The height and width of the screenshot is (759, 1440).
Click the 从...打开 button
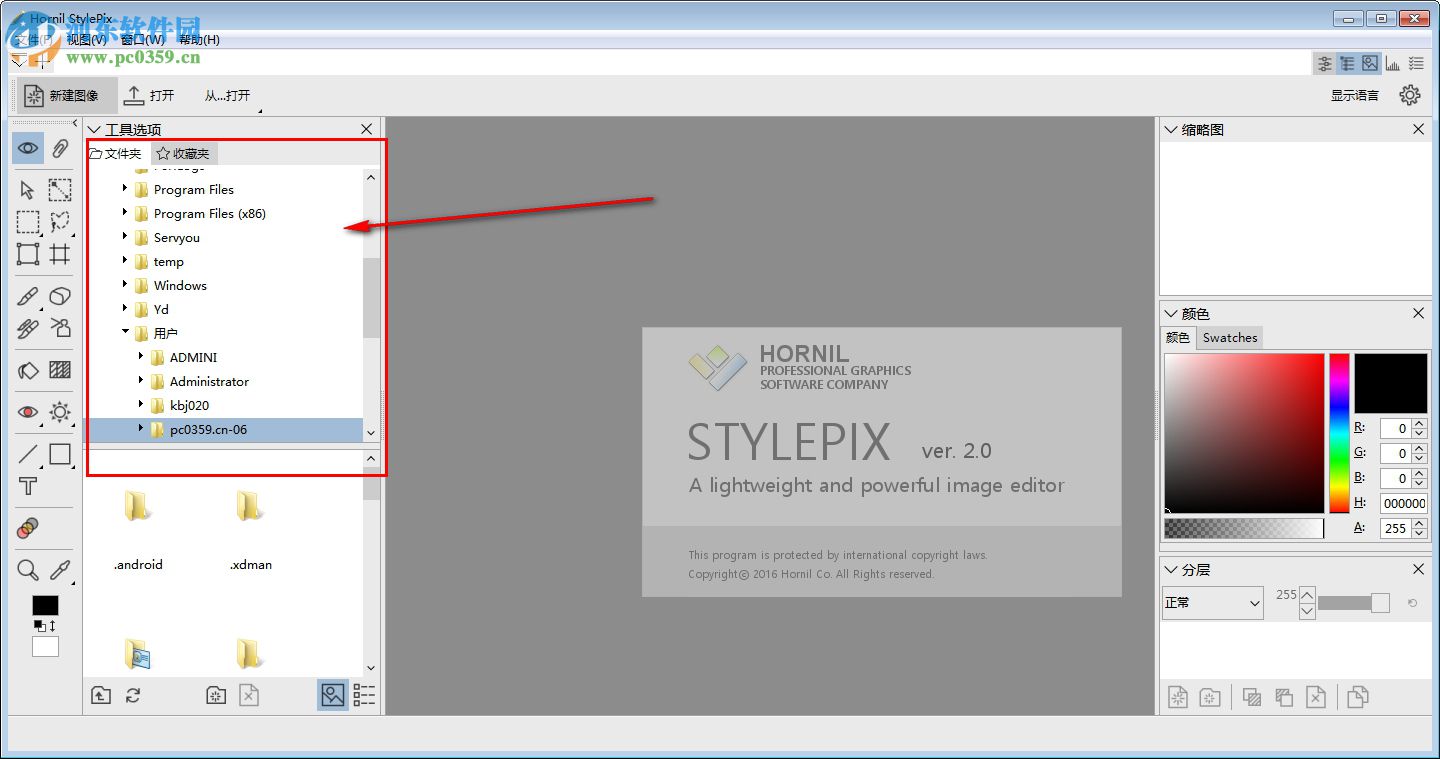coord(228,95)
